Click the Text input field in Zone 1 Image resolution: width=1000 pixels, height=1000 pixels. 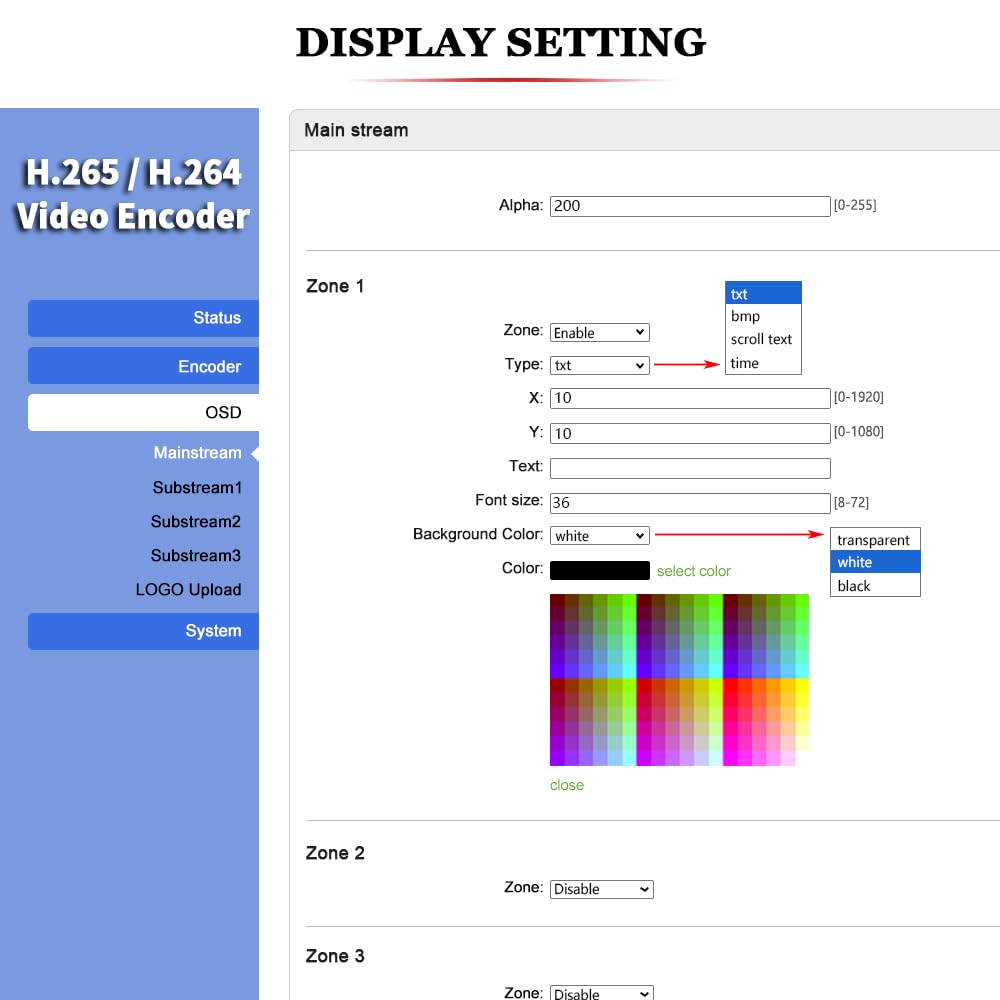point(690,467)
